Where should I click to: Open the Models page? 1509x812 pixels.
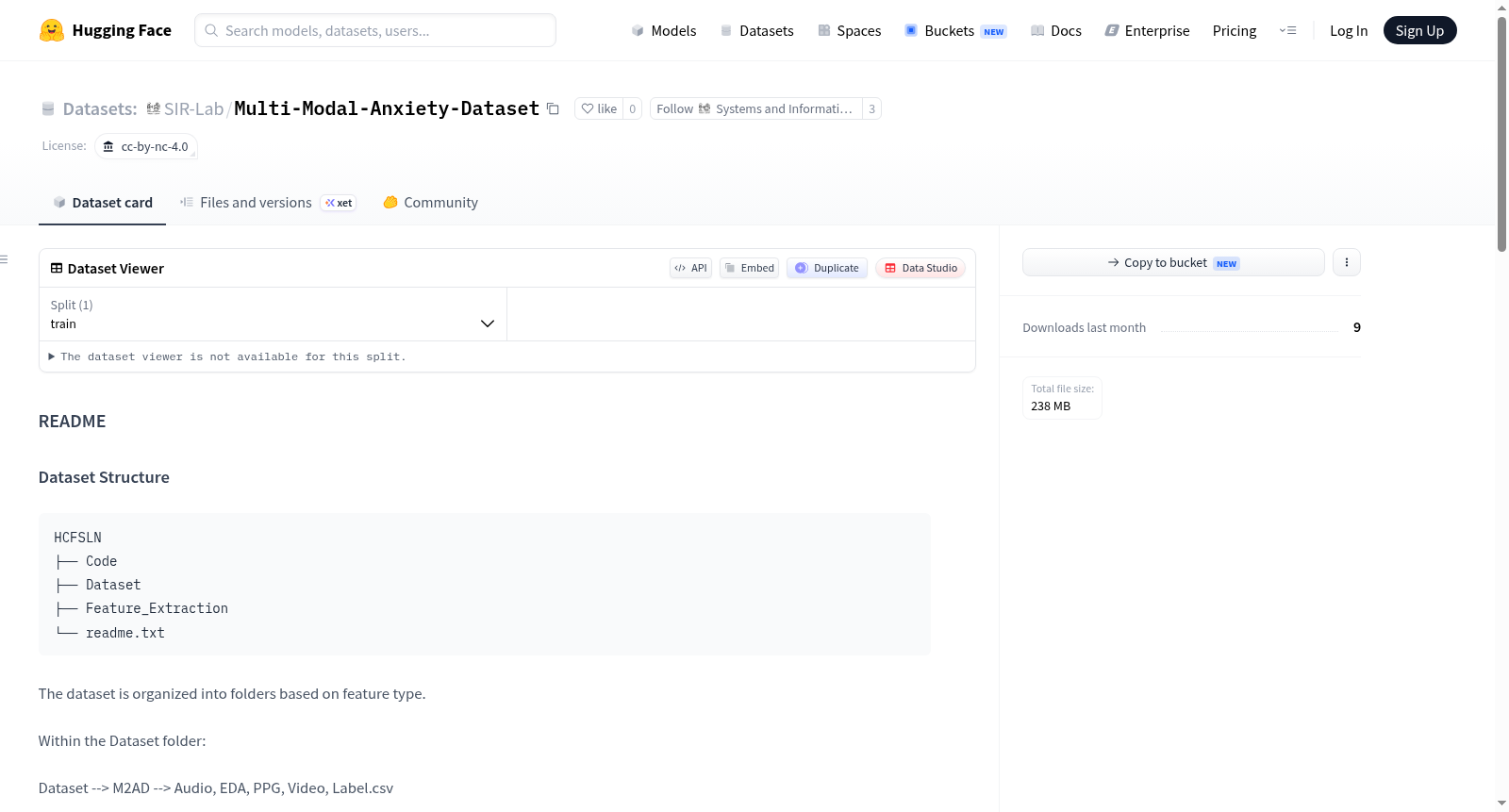pyautogui.click(x=664, y=30)
